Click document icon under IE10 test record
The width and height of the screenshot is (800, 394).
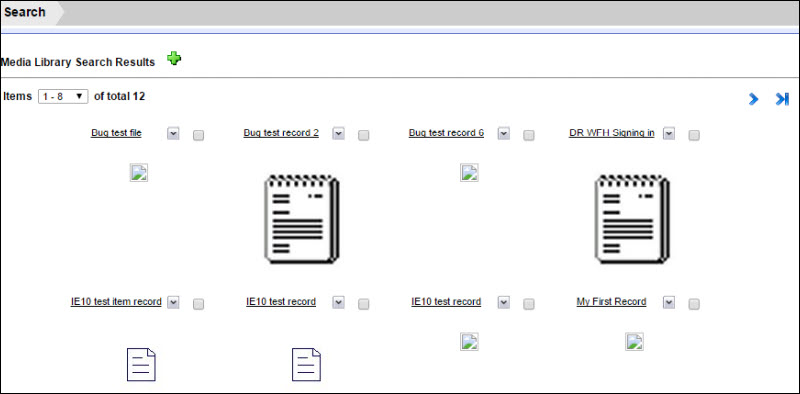(x=306, y=364)
